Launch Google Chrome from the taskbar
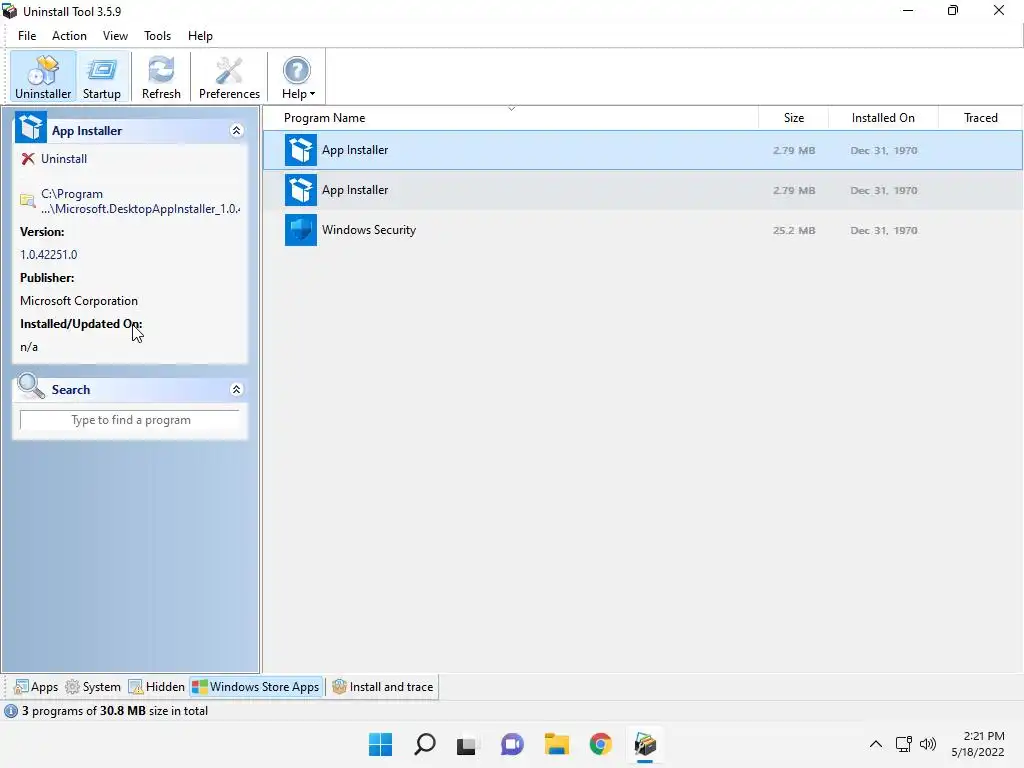 [x=600, y=744]
